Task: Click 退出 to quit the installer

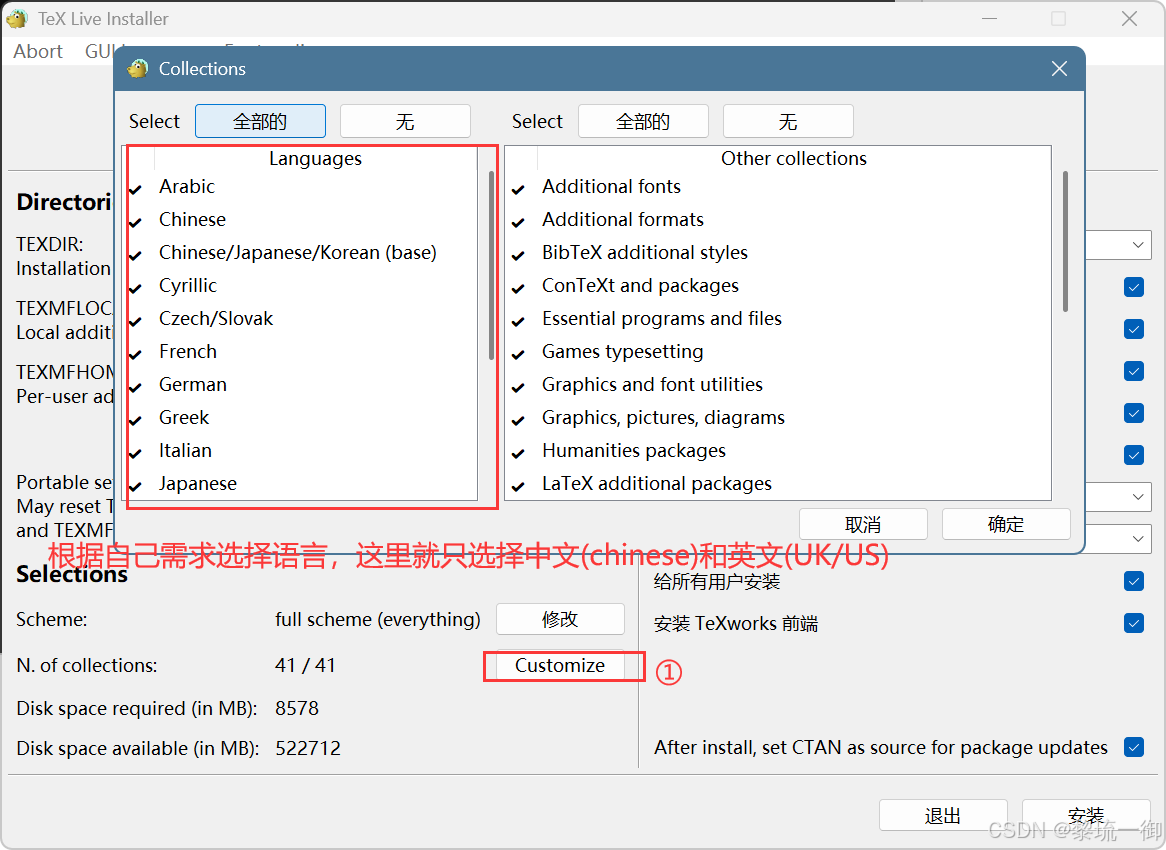Action: coord(943,816)
